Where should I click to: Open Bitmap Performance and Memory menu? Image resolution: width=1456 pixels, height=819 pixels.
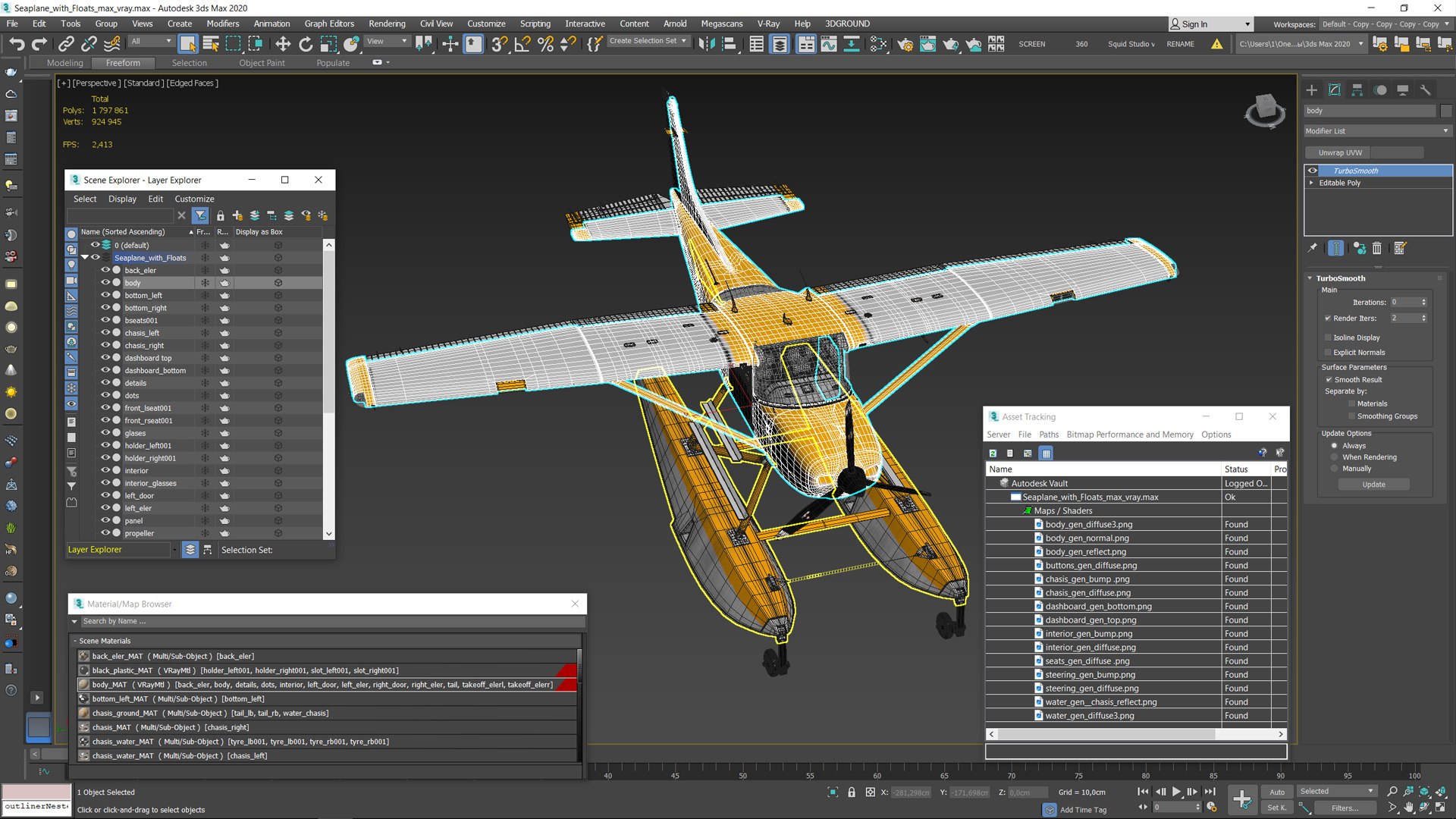click(1130, 435)
